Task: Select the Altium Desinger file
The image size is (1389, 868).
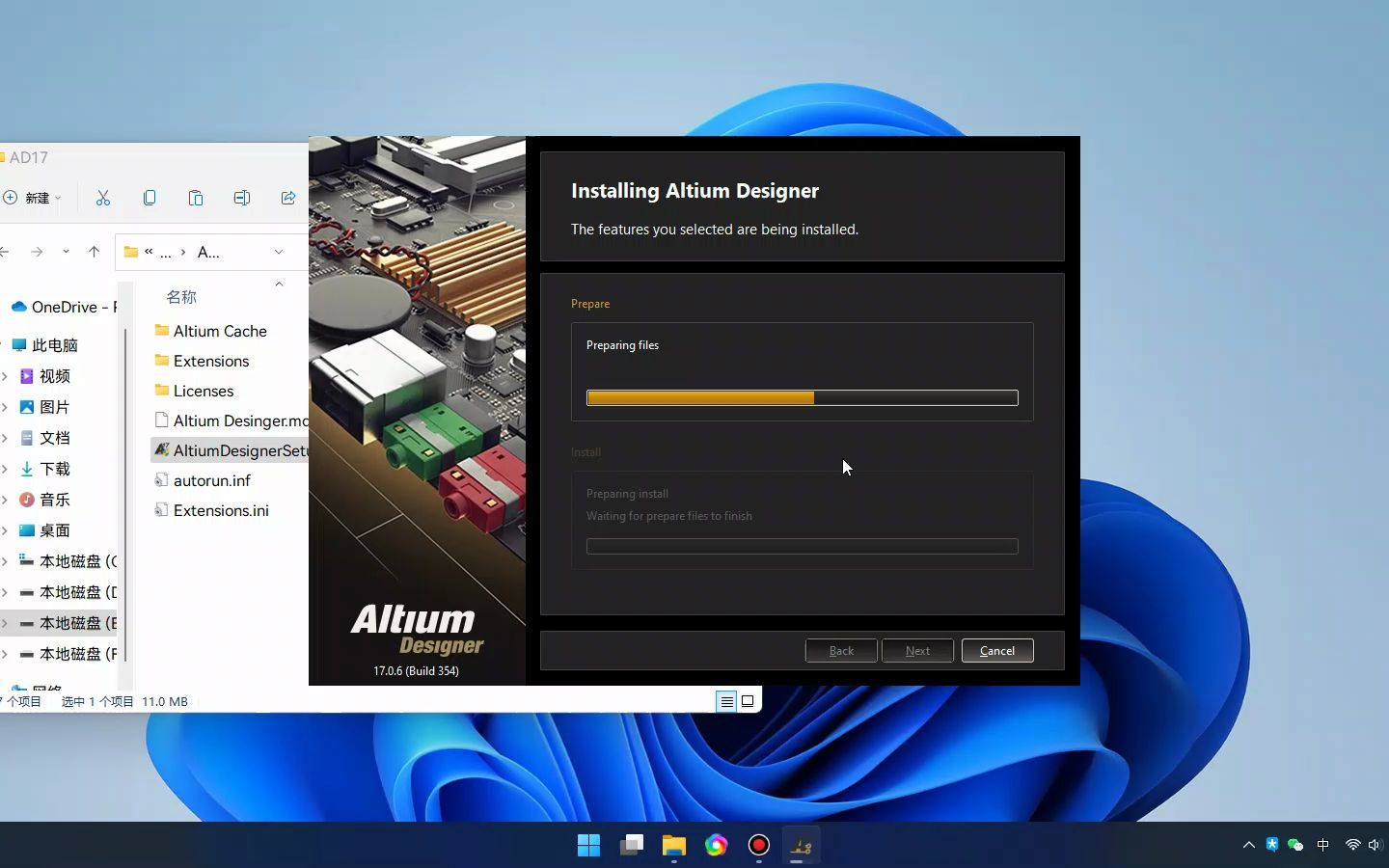Action: [x=231, y=420]
